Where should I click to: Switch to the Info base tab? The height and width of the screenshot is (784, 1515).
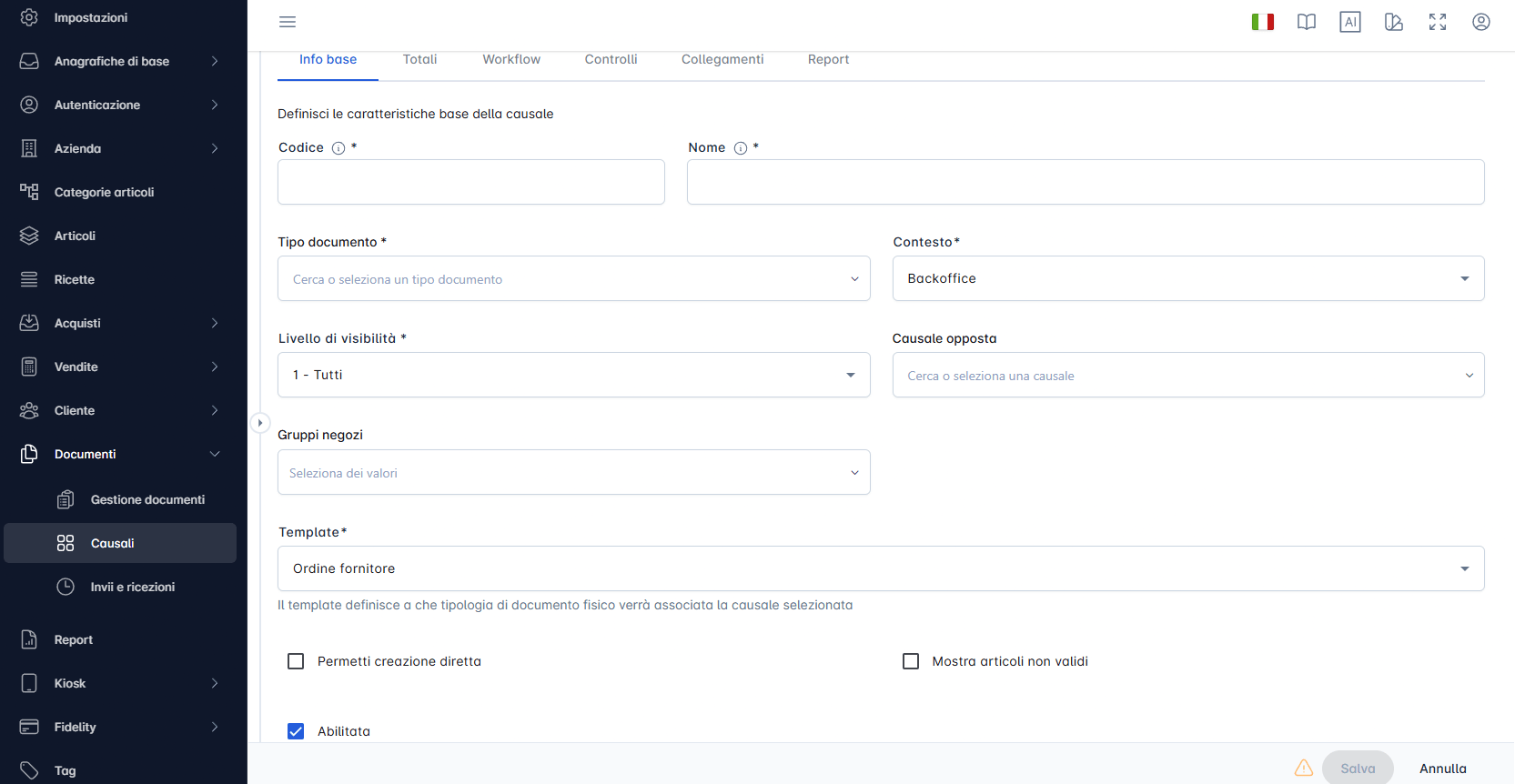pyautogui.click(x=328, y=59)
